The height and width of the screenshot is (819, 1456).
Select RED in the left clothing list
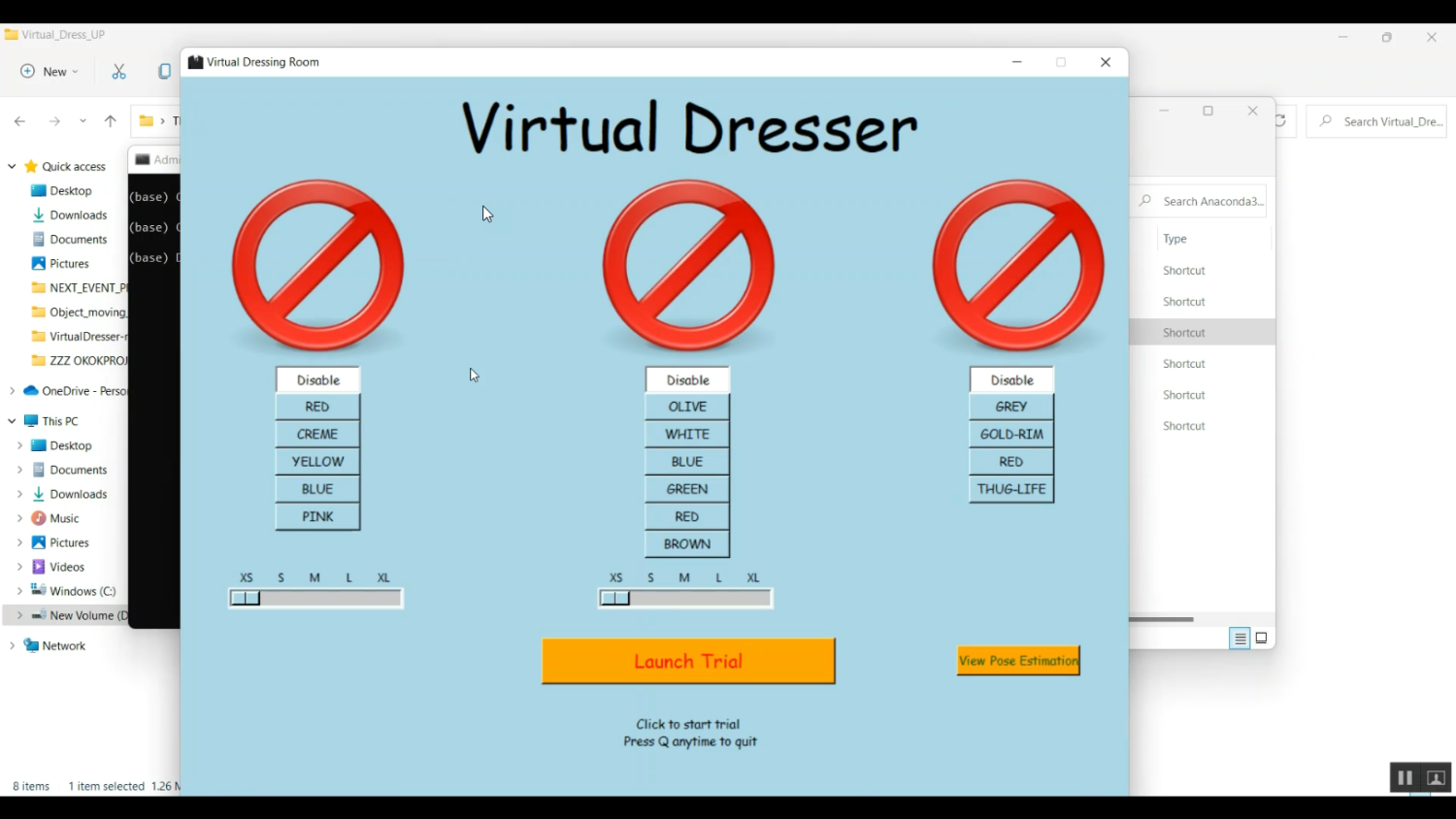pos(317,407)
